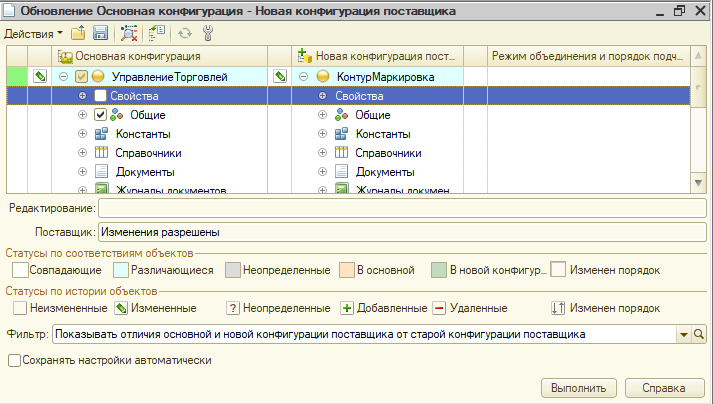Click the yellow sphere icon of КонтурМаркировка

[323, 76]
